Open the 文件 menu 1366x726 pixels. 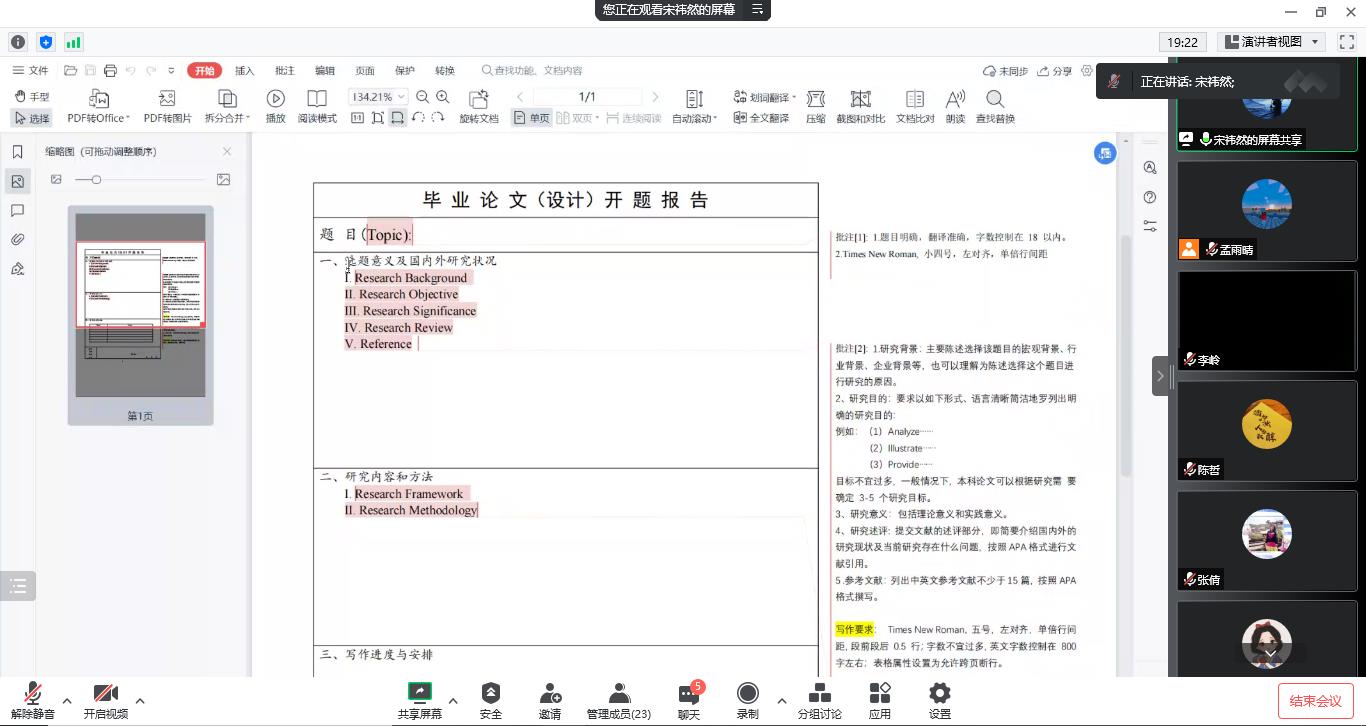click(x=30, y=71)
